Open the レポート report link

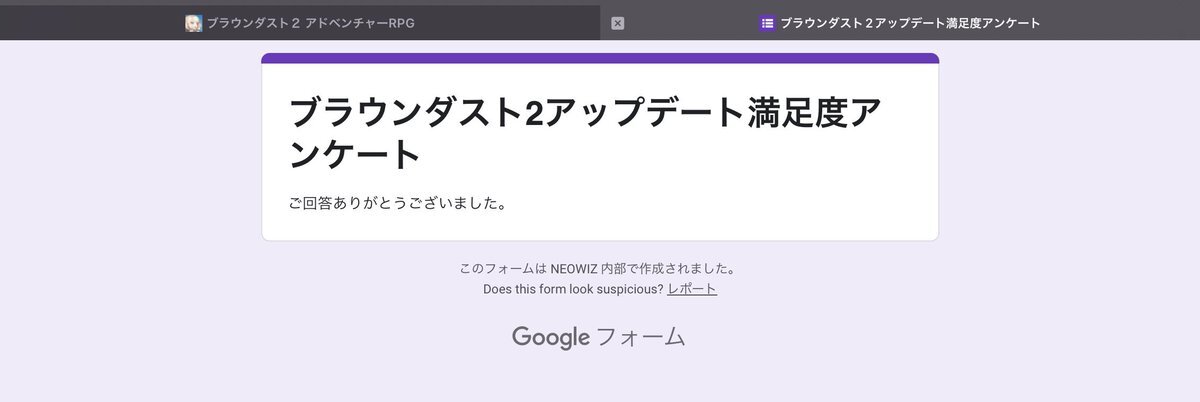coord(692,289)
